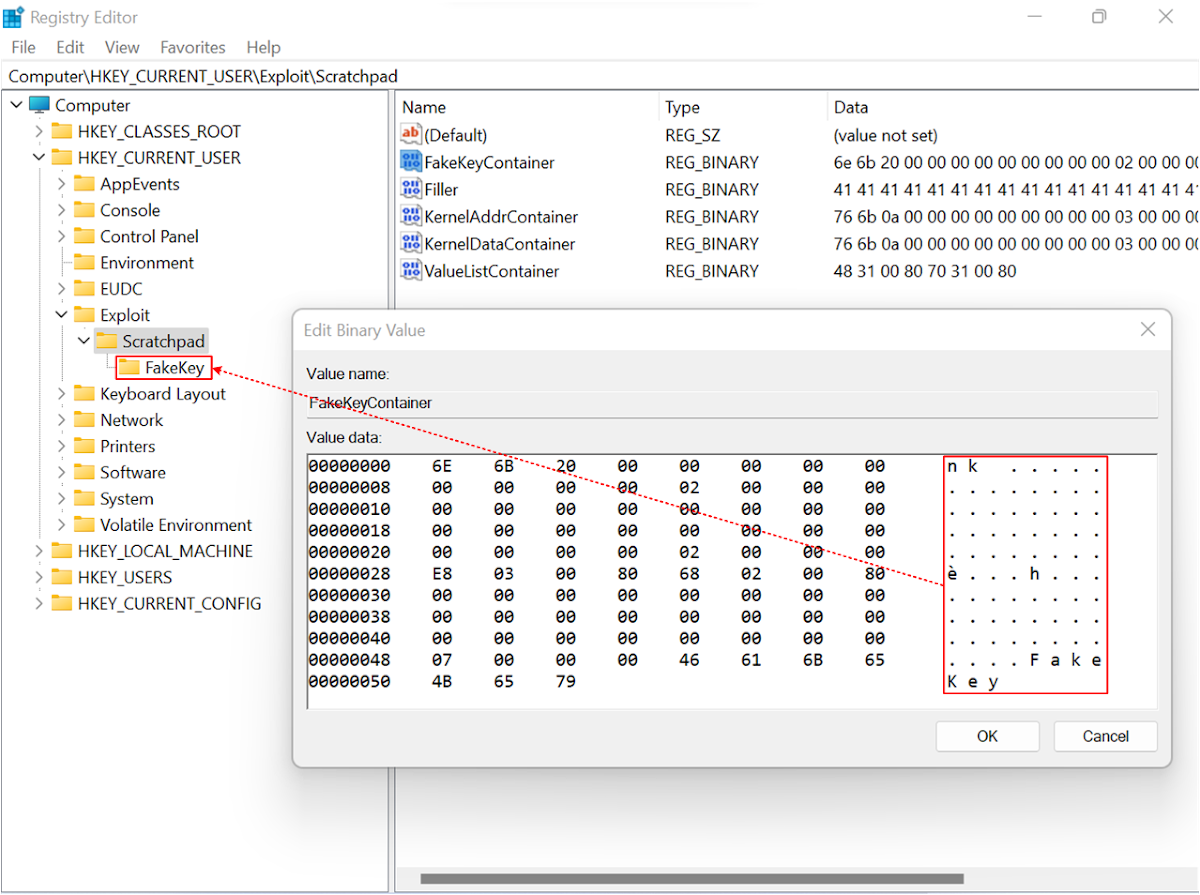Click the REG_SZ icon next to (Default)

[x=411, y=134]
